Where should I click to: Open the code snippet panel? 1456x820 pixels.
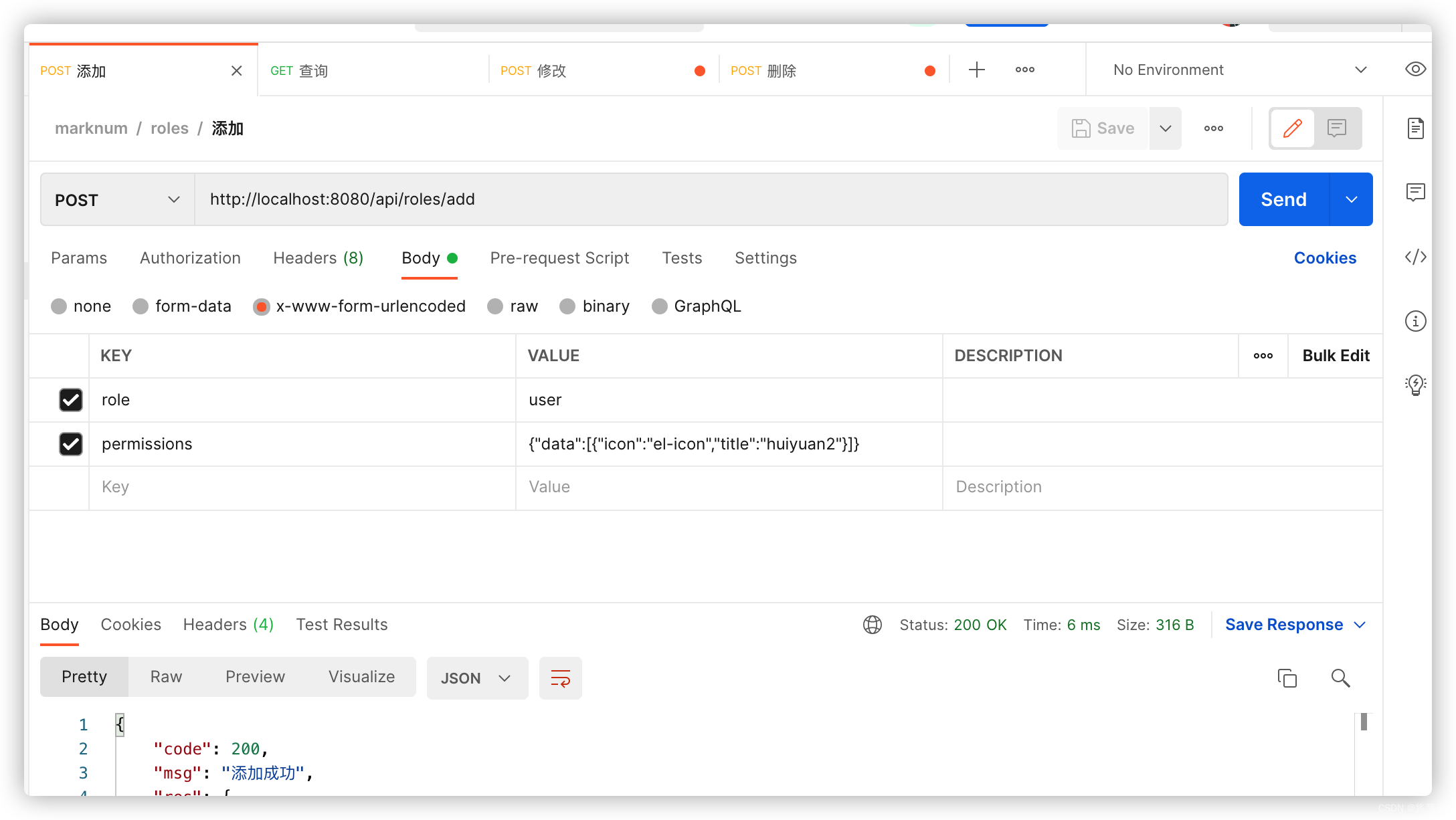click(1415, 257)
